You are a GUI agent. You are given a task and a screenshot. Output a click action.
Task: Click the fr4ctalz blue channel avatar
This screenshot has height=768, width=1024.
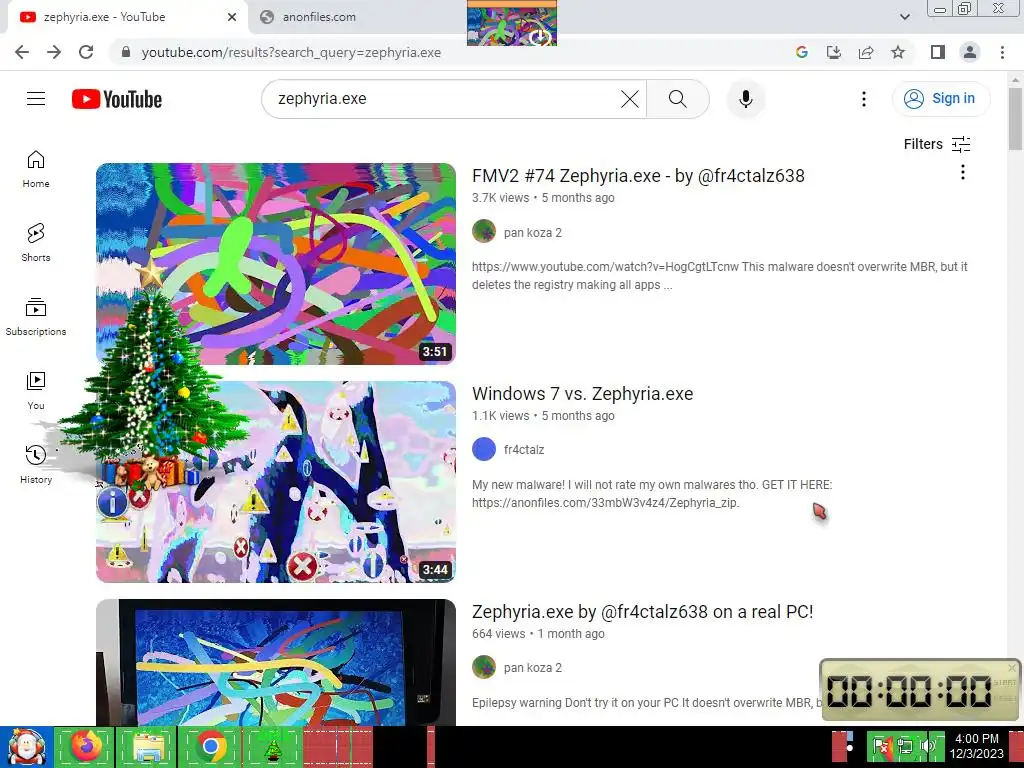click(x=484, y=449)
